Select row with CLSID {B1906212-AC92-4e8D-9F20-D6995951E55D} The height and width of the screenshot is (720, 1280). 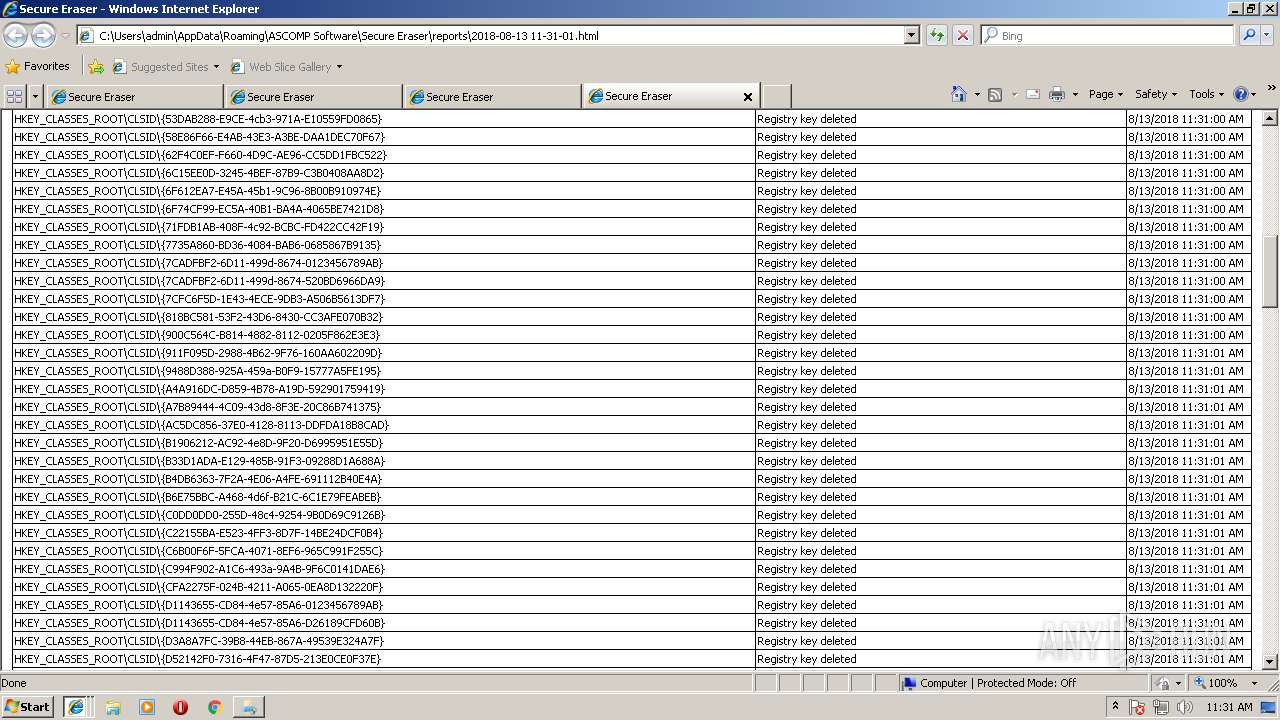[632, 443]
